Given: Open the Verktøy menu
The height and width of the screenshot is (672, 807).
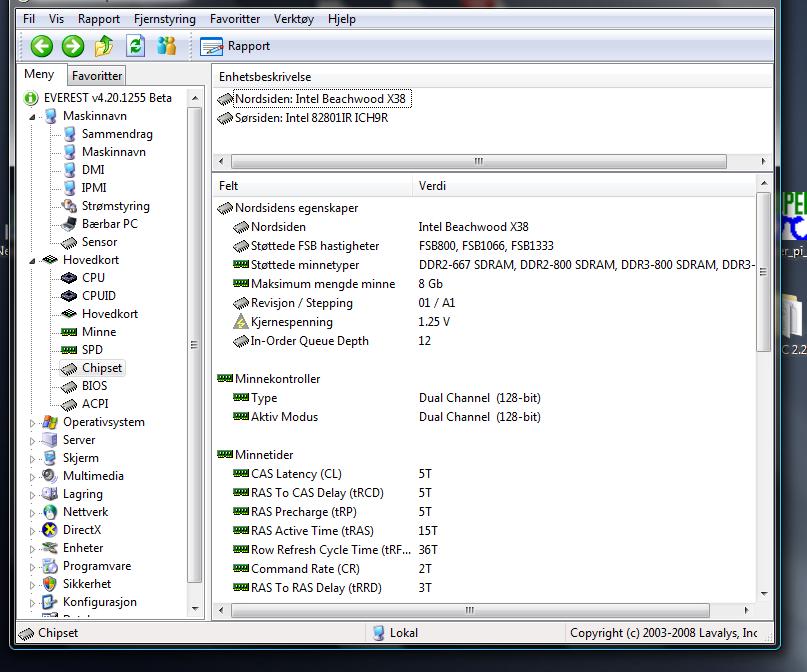Looking at the screenshot, I should click(293, 19).
